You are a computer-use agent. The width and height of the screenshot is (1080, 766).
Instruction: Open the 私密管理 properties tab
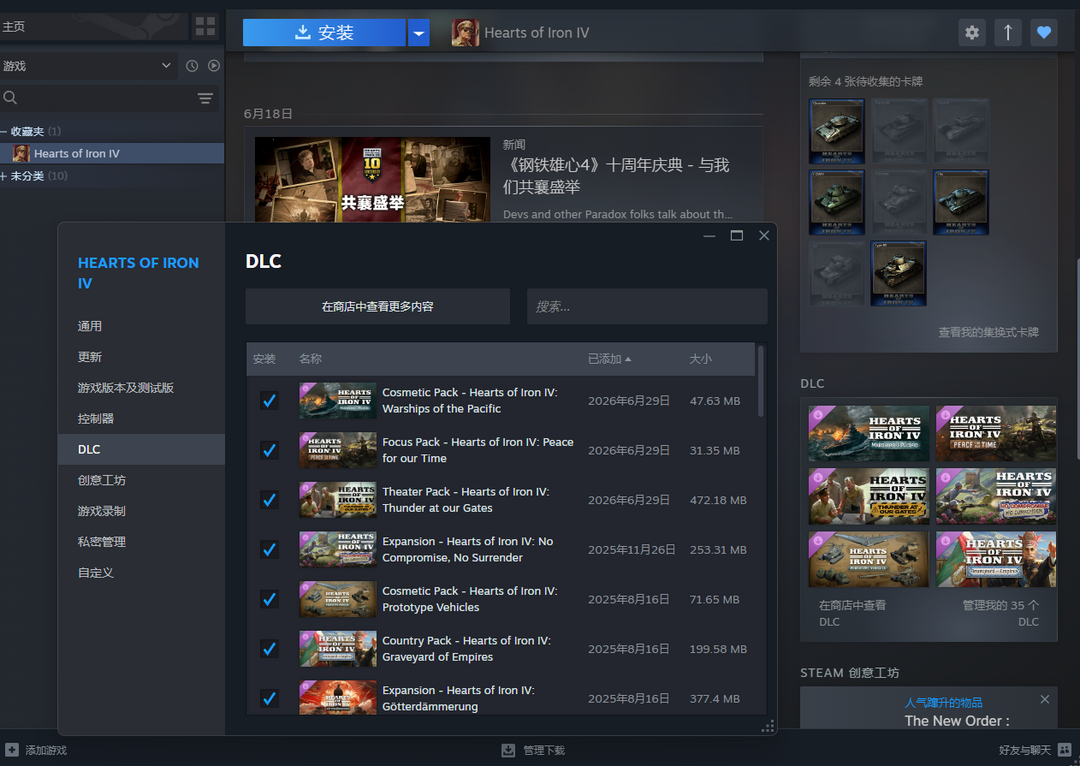(141, 541)
